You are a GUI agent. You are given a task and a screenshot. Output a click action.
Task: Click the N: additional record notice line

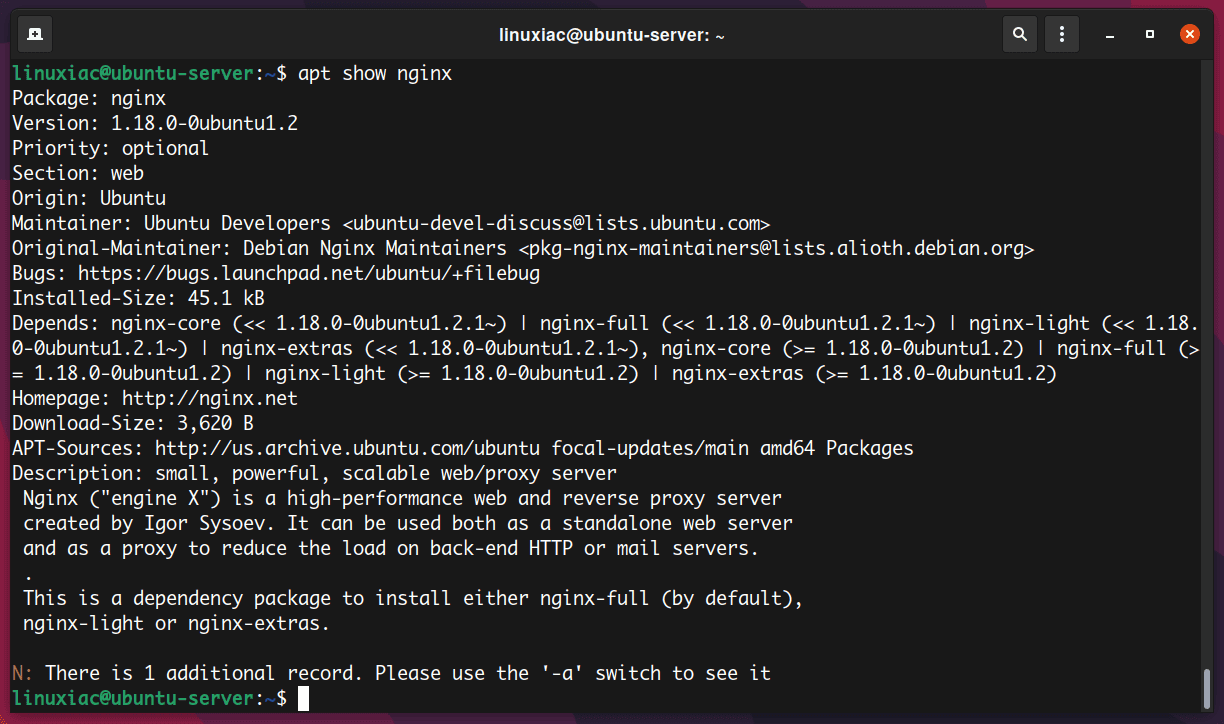390,673
